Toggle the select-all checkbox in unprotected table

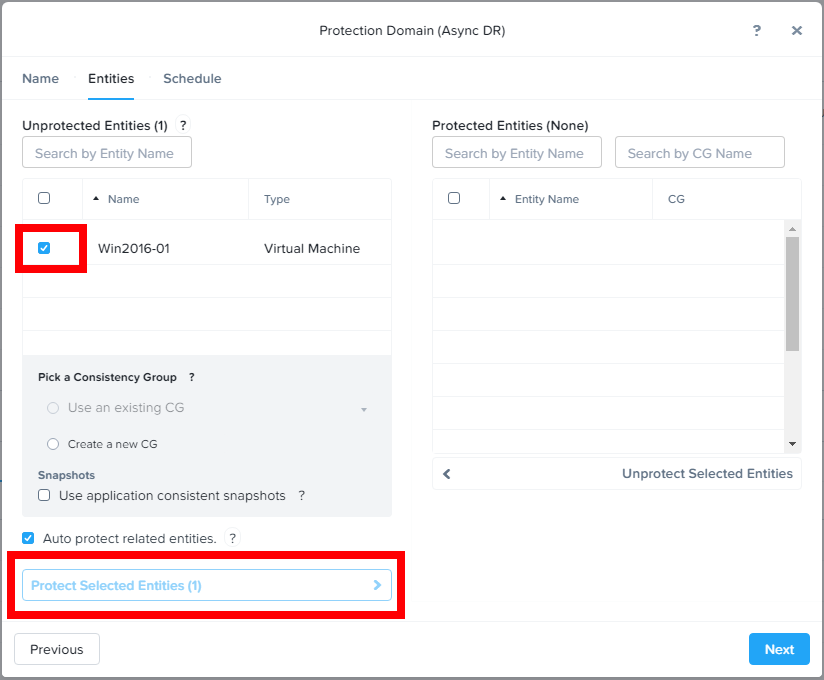click(44, 198)
